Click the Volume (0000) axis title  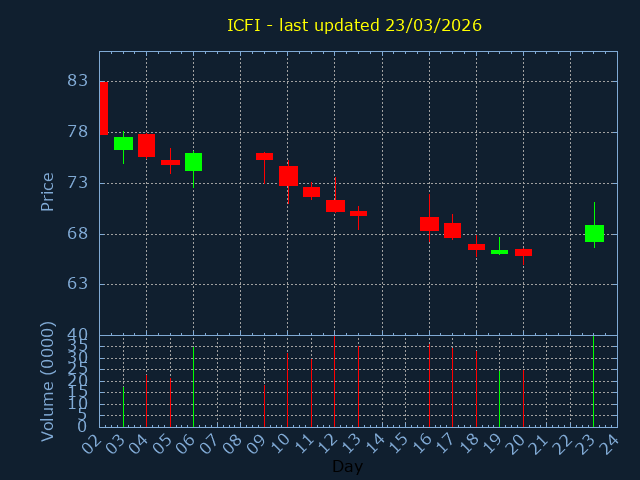(47, 381)
